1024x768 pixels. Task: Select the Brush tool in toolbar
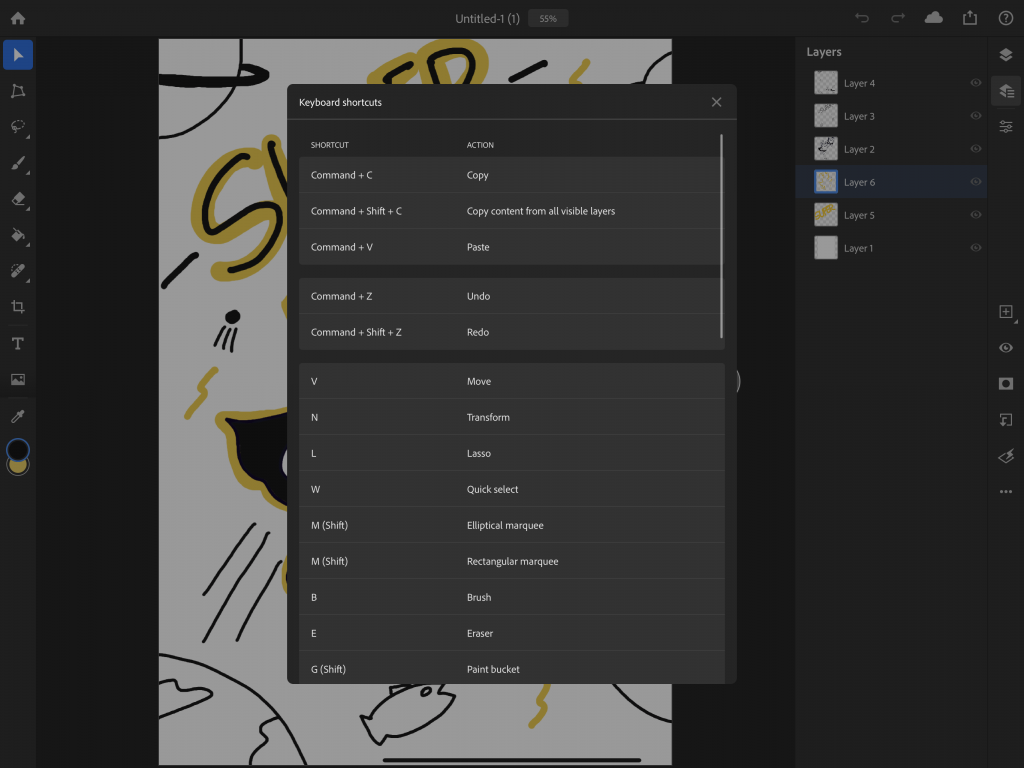18,163
